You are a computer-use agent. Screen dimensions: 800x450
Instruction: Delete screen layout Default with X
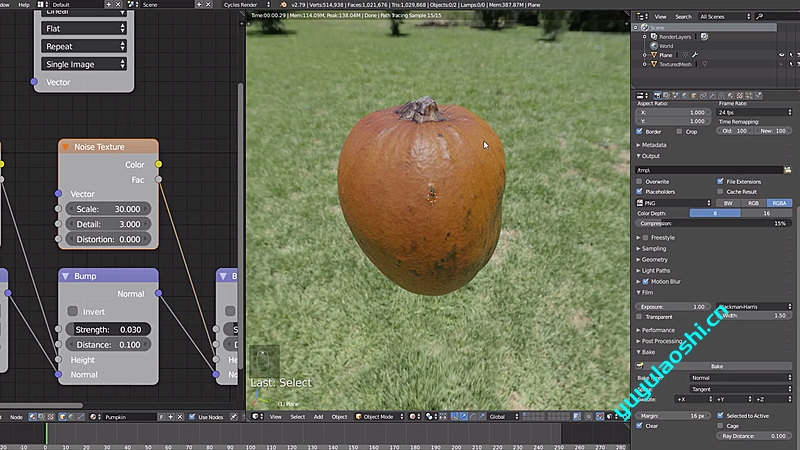pos(118,5)
